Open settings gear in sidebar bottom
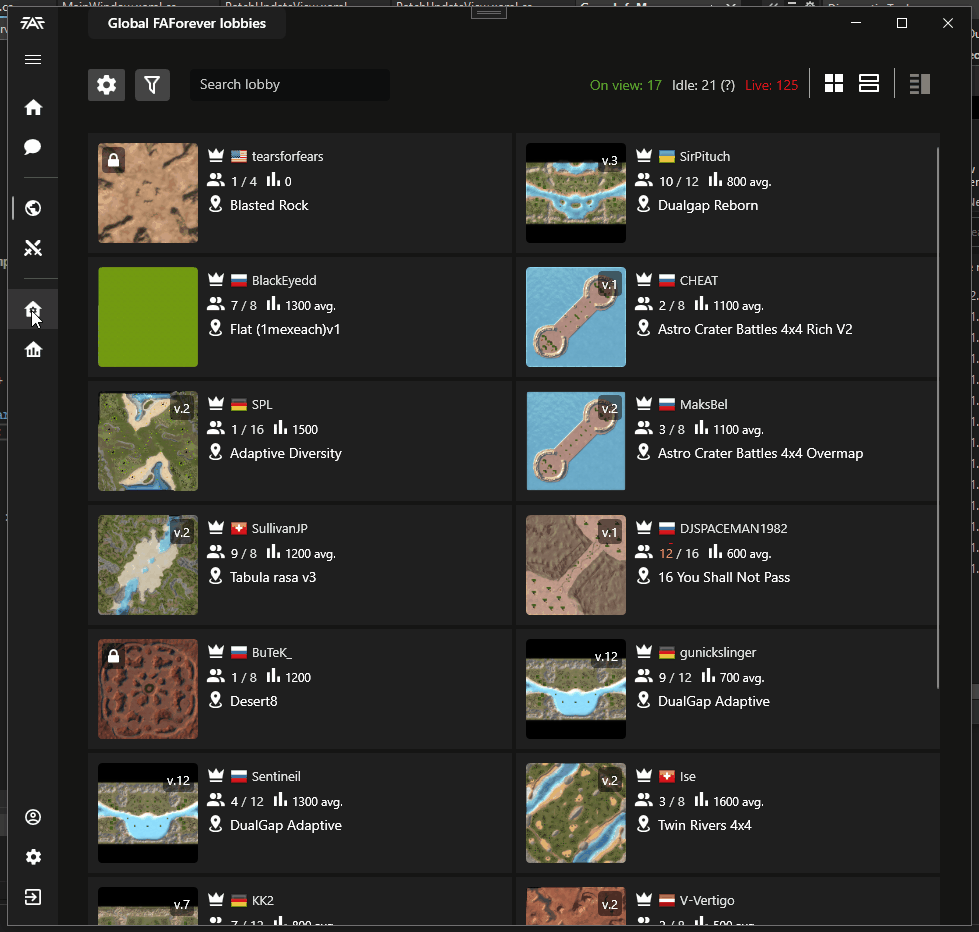The height and width of the screenshot is (932, 979). click(33, 857)
